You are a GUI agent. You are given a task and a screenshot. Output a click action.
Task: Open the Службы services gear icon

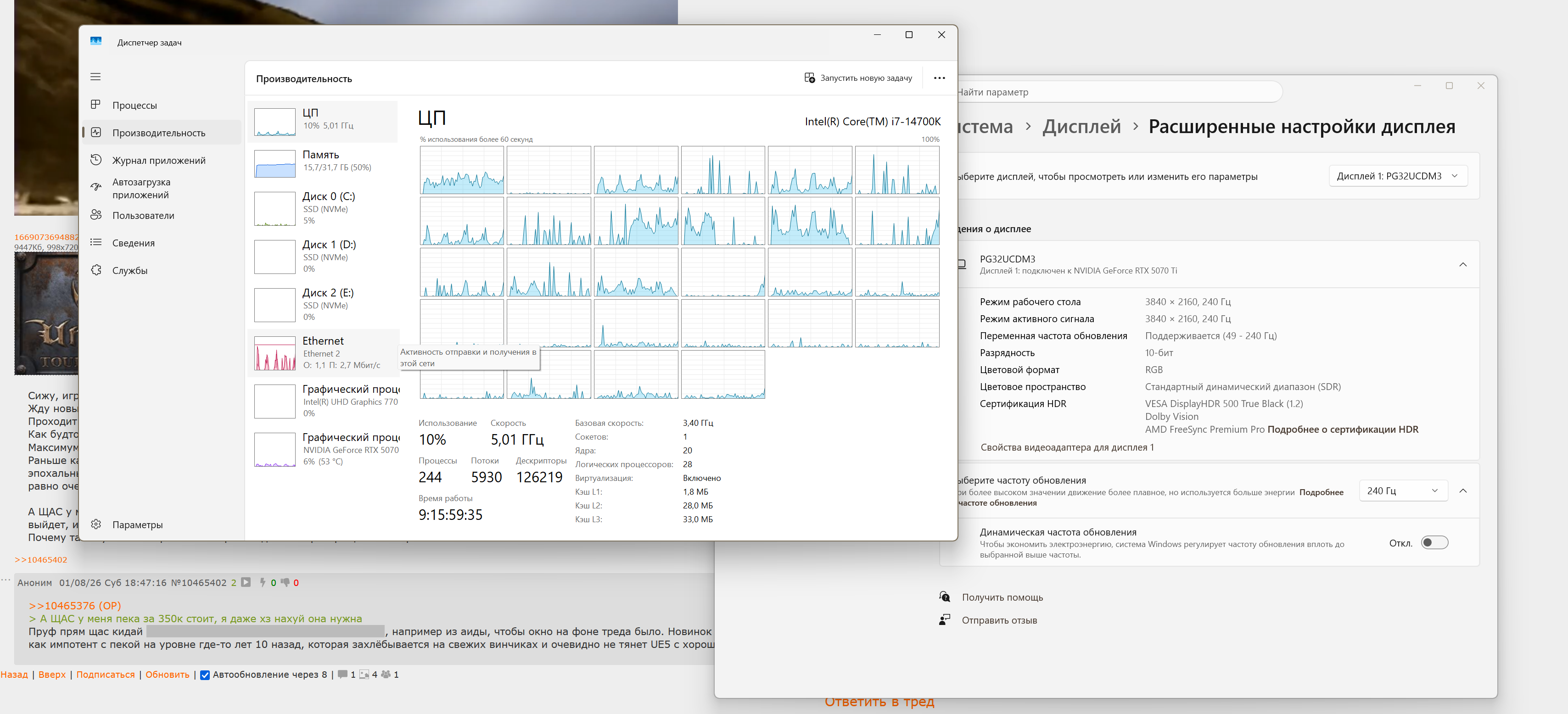(95, 270)
